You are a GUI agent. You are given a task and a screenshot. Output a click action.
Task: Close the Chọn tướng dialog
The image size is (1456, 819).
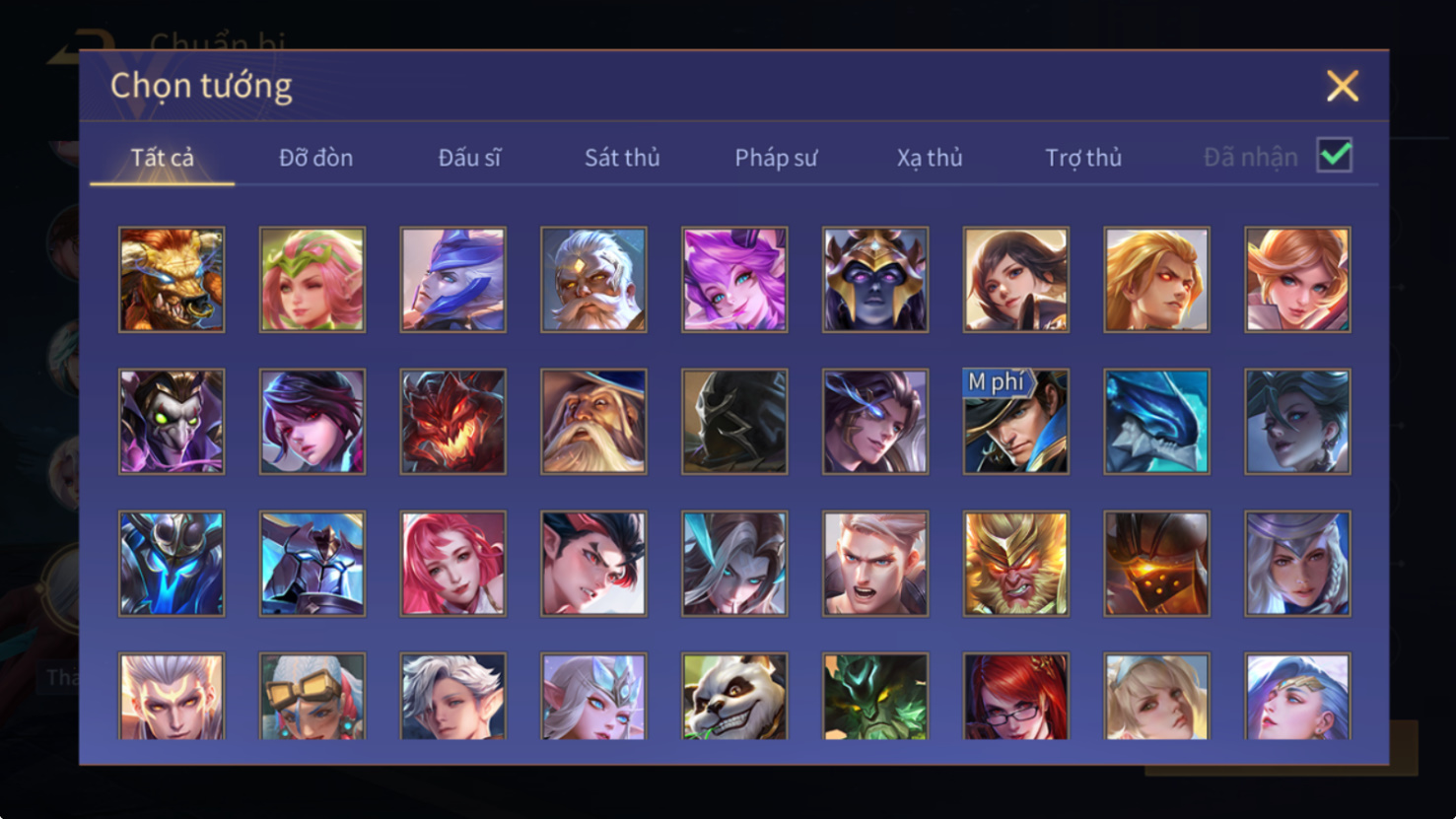point(1343,86)
